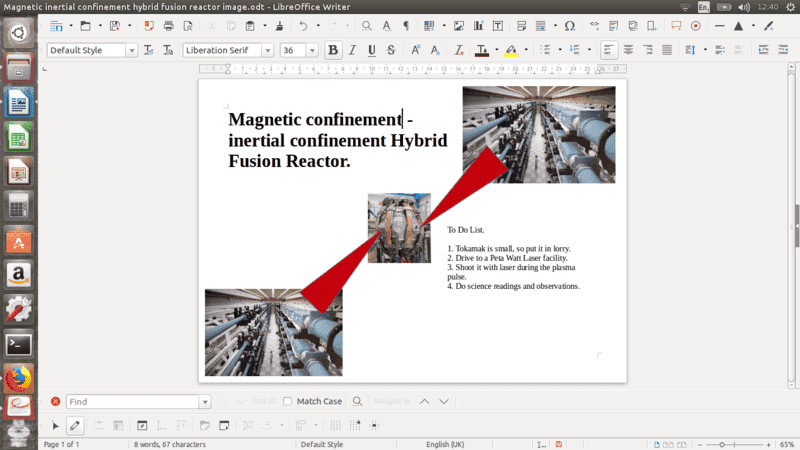The height and width of the screenshot is (450, 800).
Task: Click the undo arrow
Action: pyautogui.click(x=303, y=25)
